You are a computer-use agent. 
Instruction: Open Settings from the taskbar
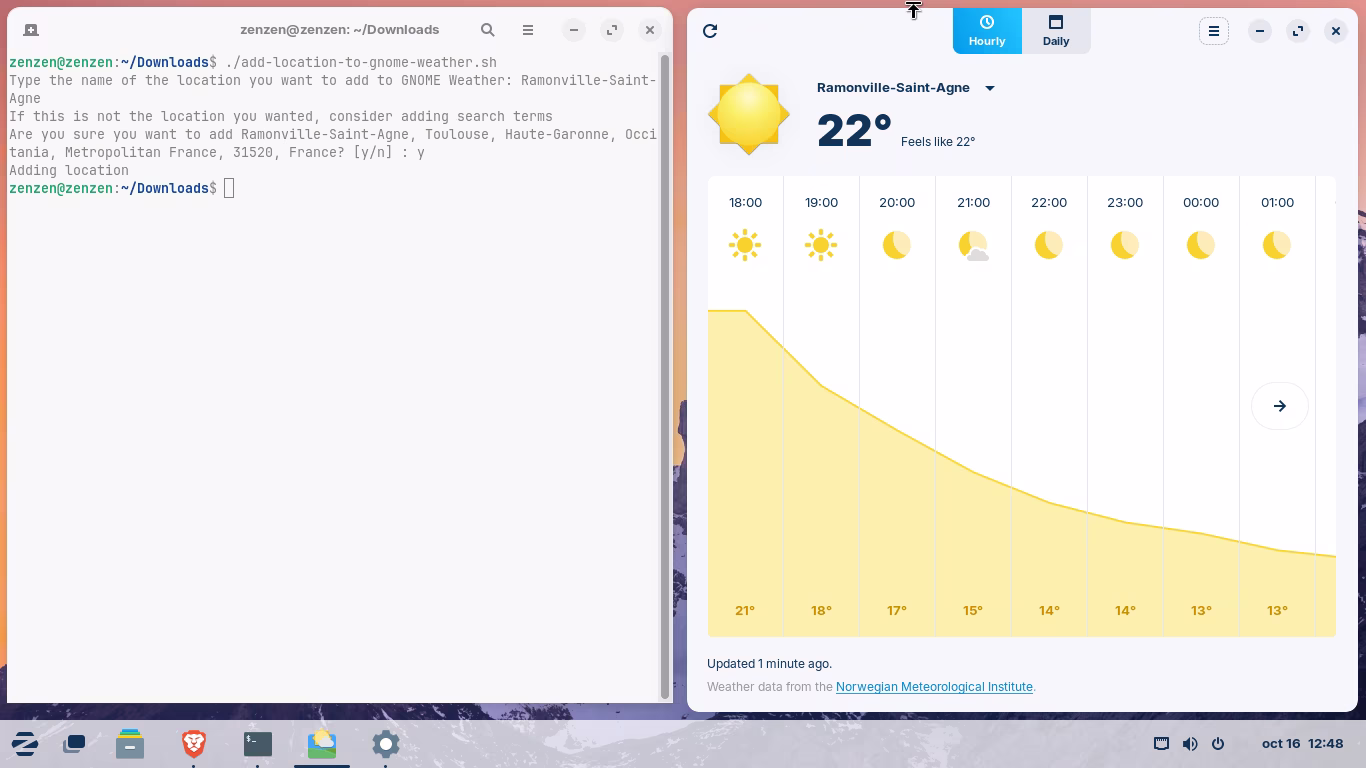(386, 744)
